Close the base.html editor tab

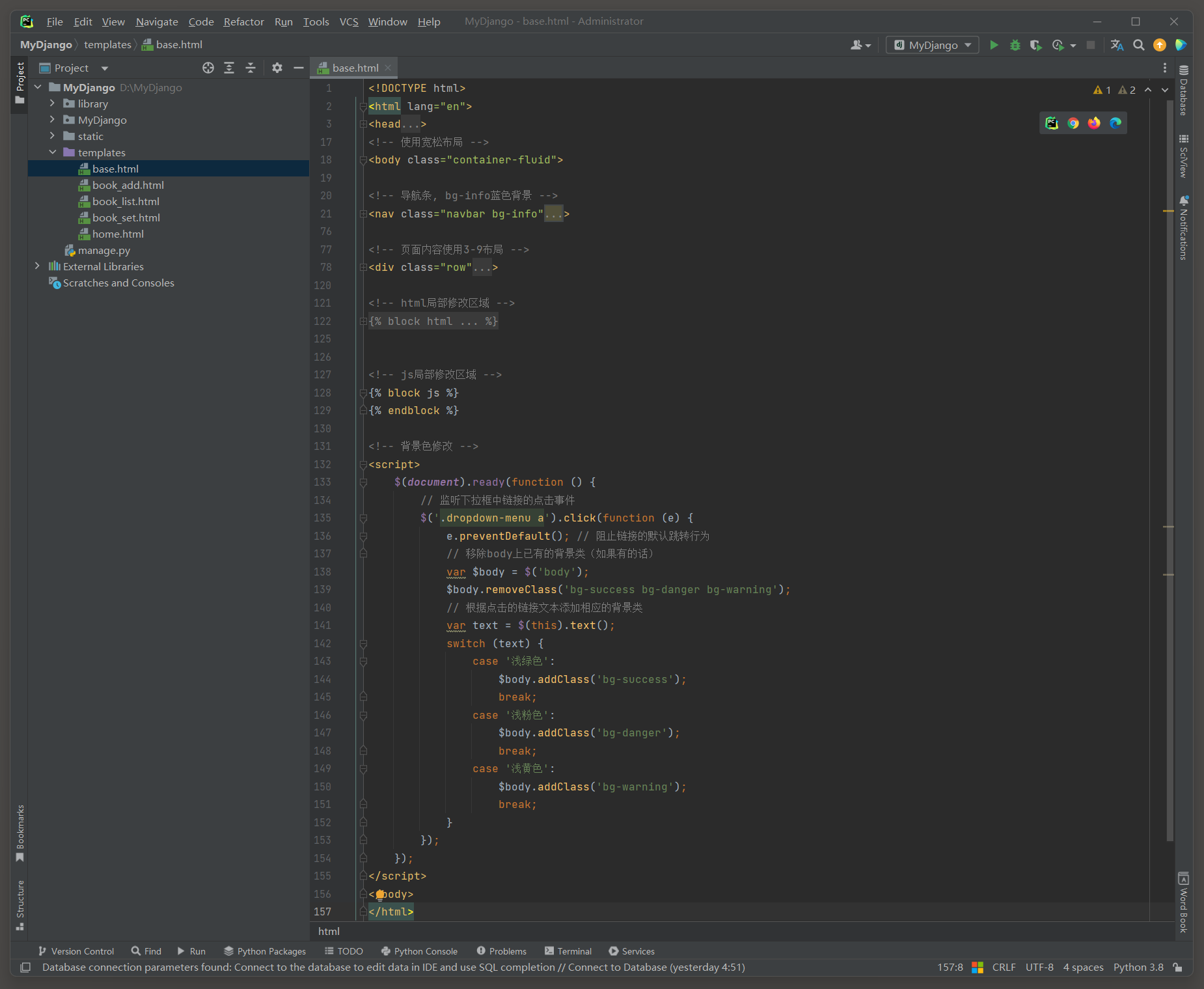tap(388, 68)
